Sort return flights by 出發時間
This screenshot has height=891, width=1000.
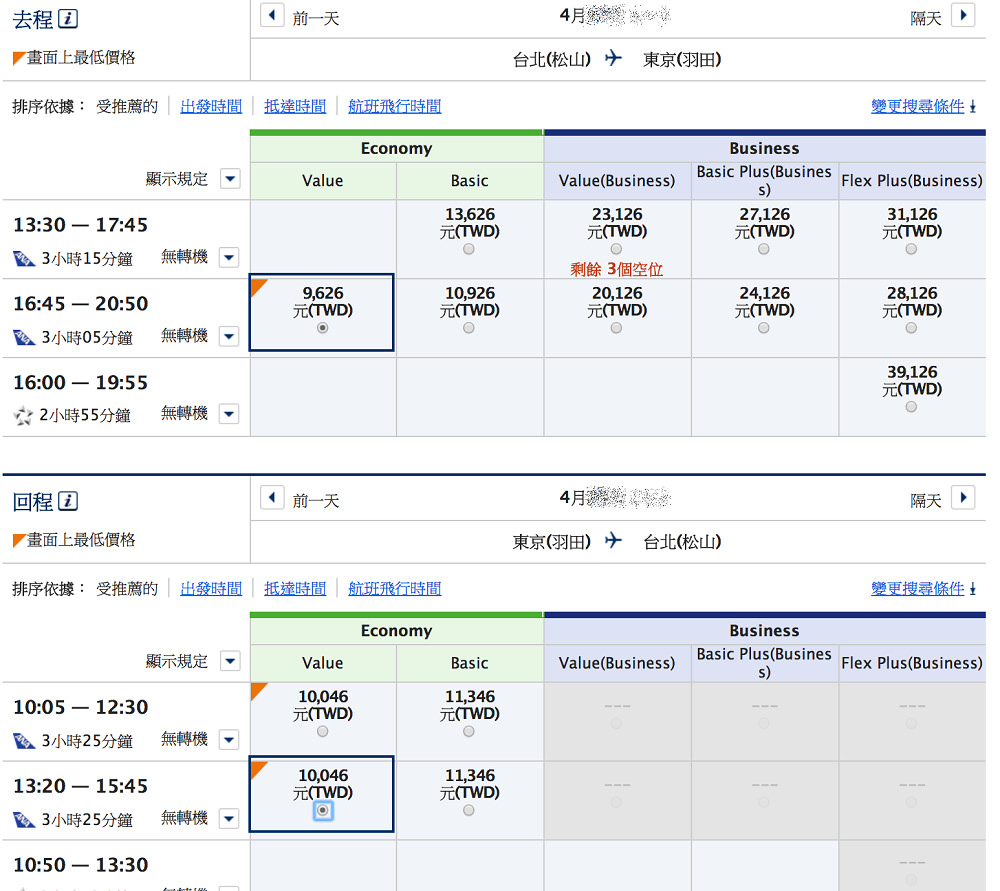[x=211, y=589]
